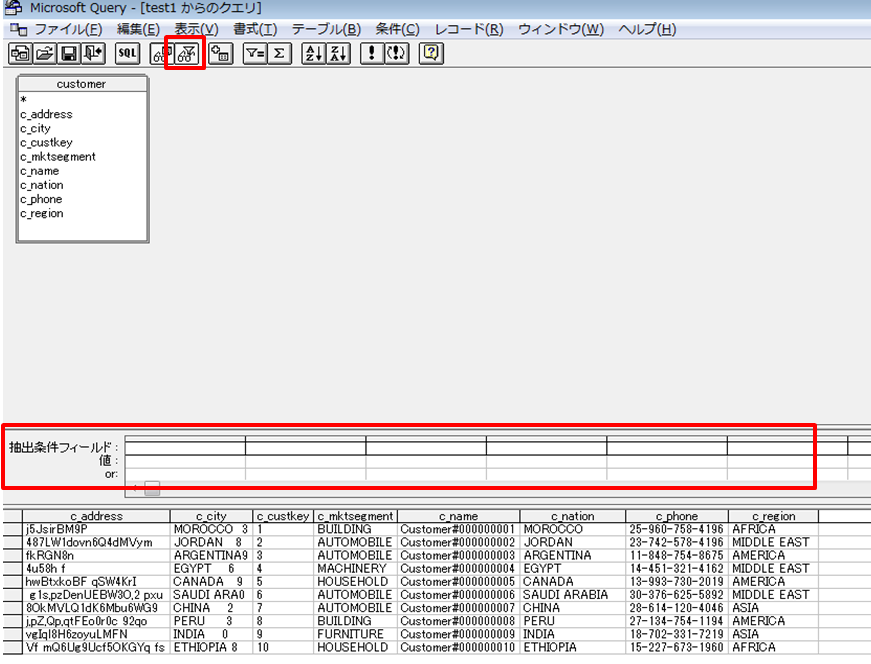Click the Microsoft Query title bar app icon
Viewport: 871px width, 664px height.
(13, 8)
